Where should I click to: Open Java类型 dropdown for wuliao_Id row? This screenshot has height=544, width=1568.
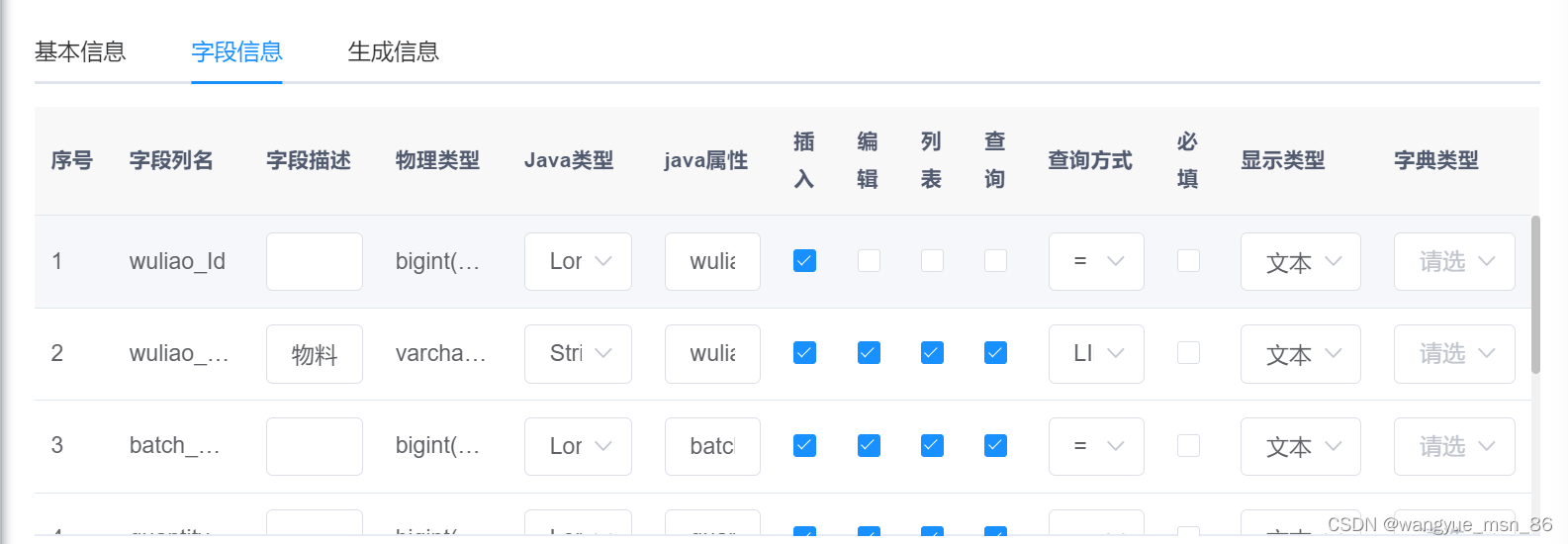pos(578,261)
